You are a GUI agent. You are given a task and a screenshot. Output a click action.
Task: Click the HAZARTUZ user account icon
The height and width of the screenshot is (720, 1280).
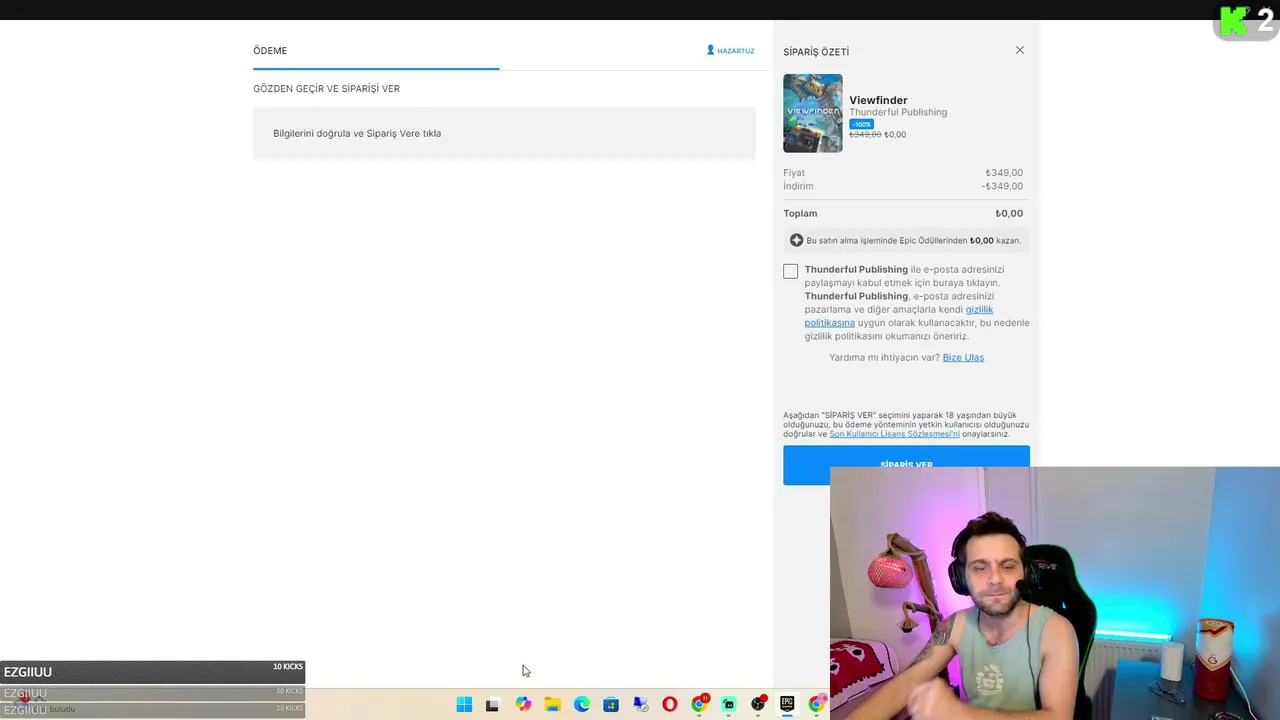coord(711,50)
